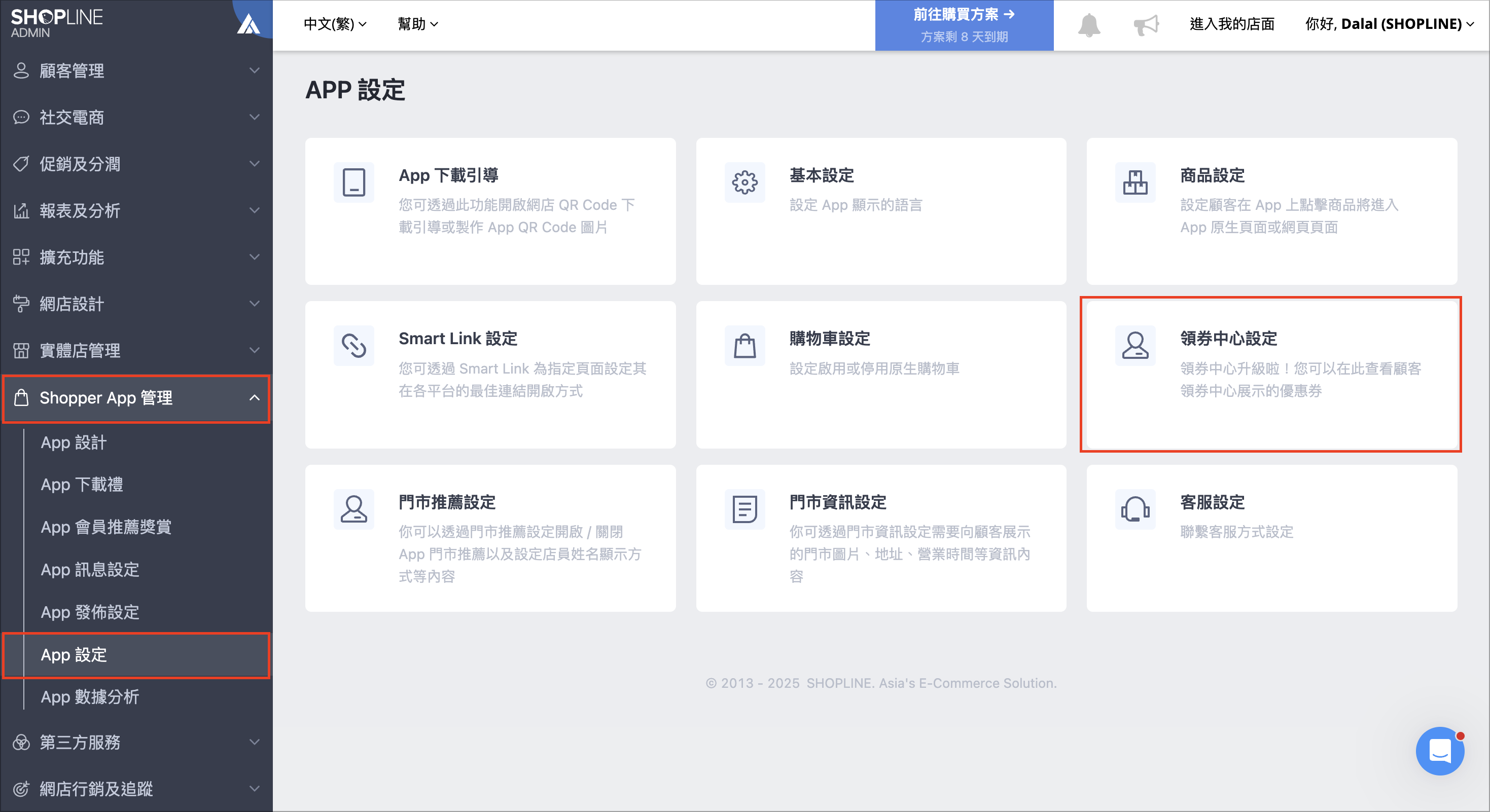Open the live chat support bubble
Viewport: 1490px width, 812px height.
click(x=1440, y=751)
